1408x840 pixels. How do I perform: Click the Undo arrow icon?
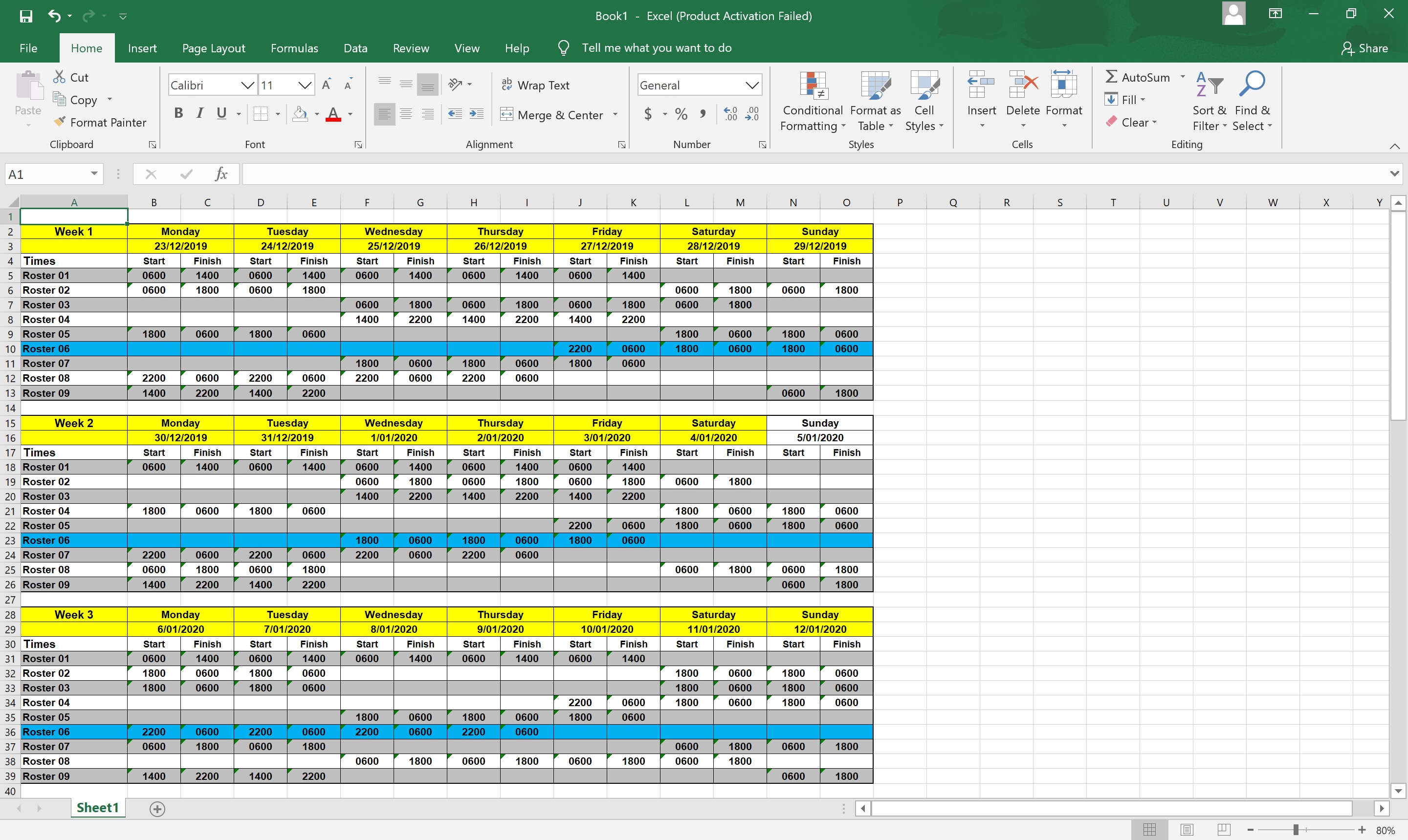tap(54, 16)
